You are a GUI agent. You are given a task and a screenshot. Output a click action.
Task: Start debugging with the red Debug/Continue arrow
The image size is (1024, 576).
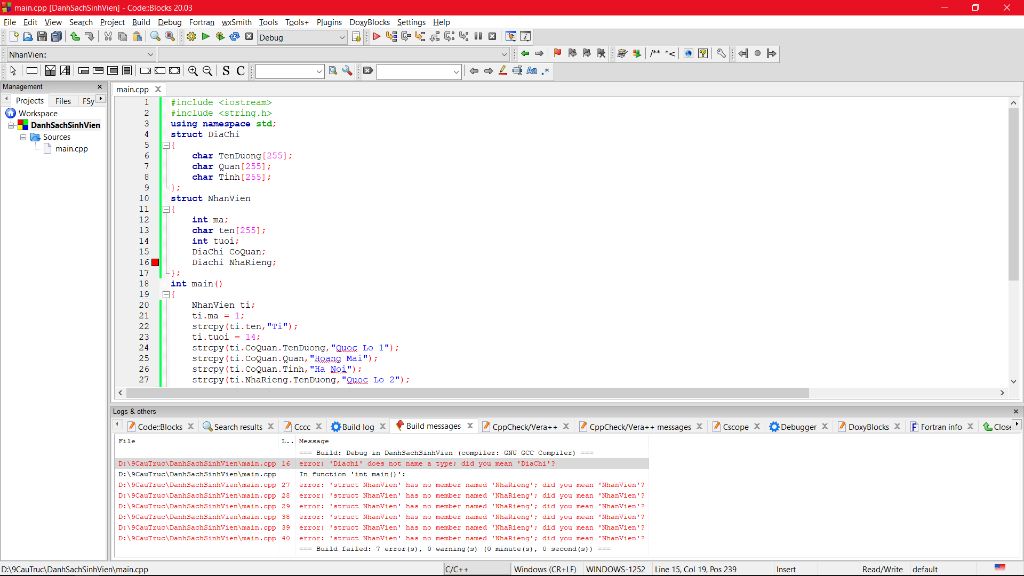coord(376,37)
